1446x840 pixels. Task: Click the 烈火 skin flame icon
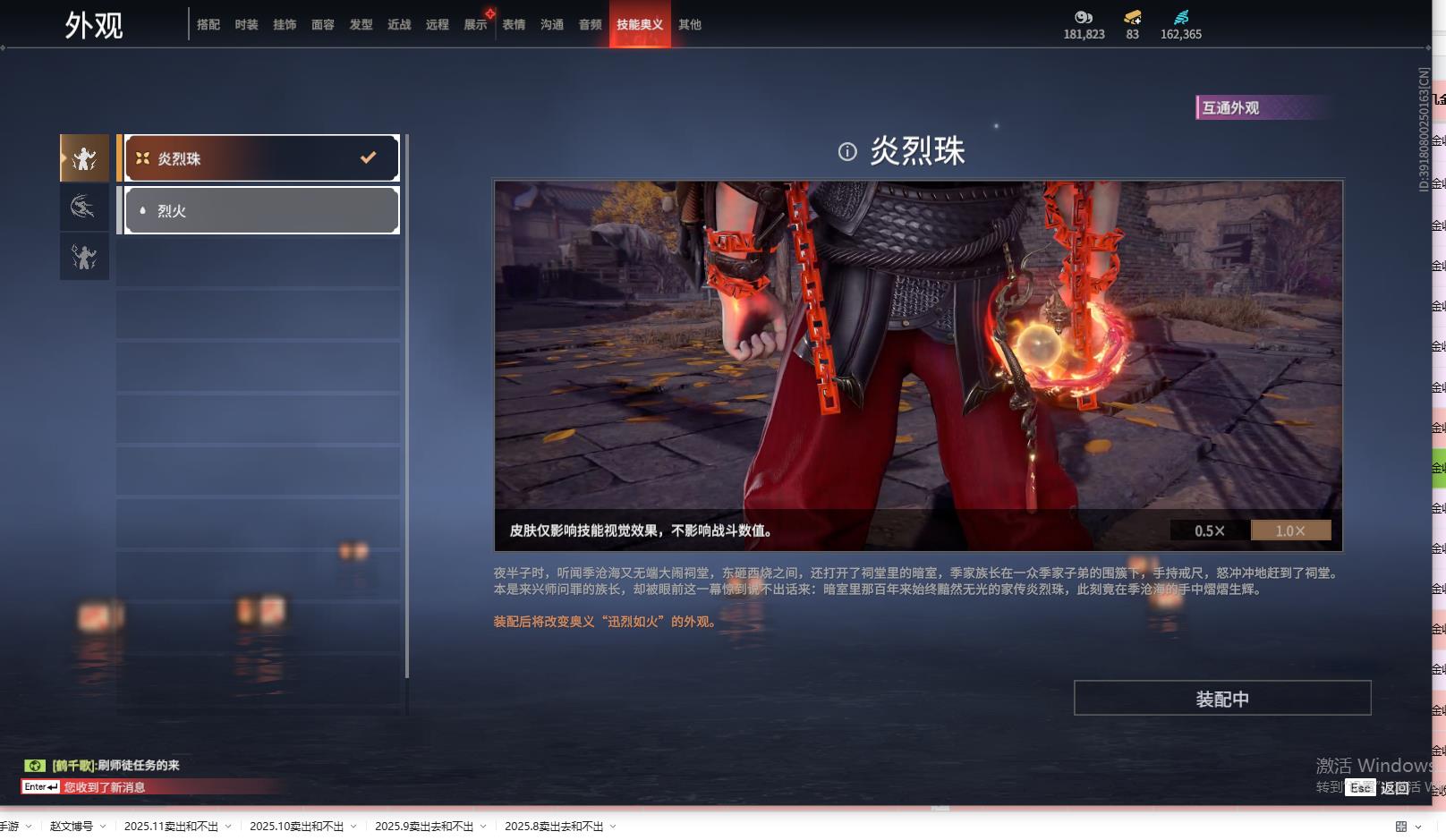[142, 211]
